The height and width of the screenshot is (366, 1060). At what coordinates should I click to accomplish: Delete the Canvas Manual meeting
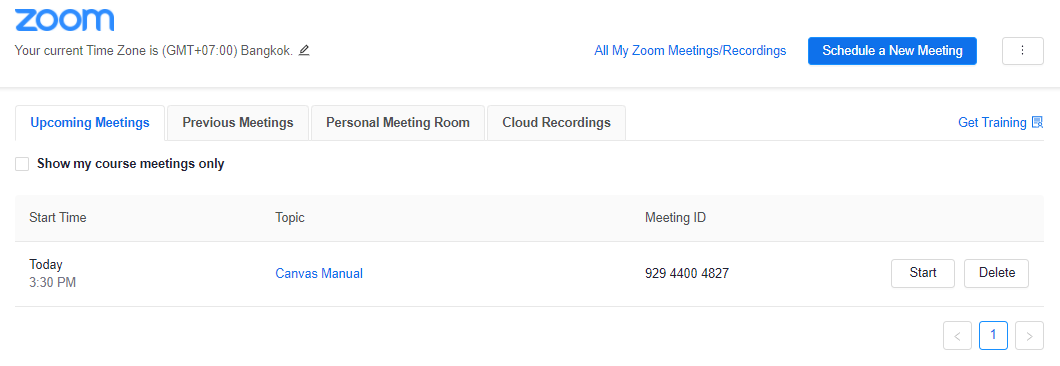(x=996, y=273)
